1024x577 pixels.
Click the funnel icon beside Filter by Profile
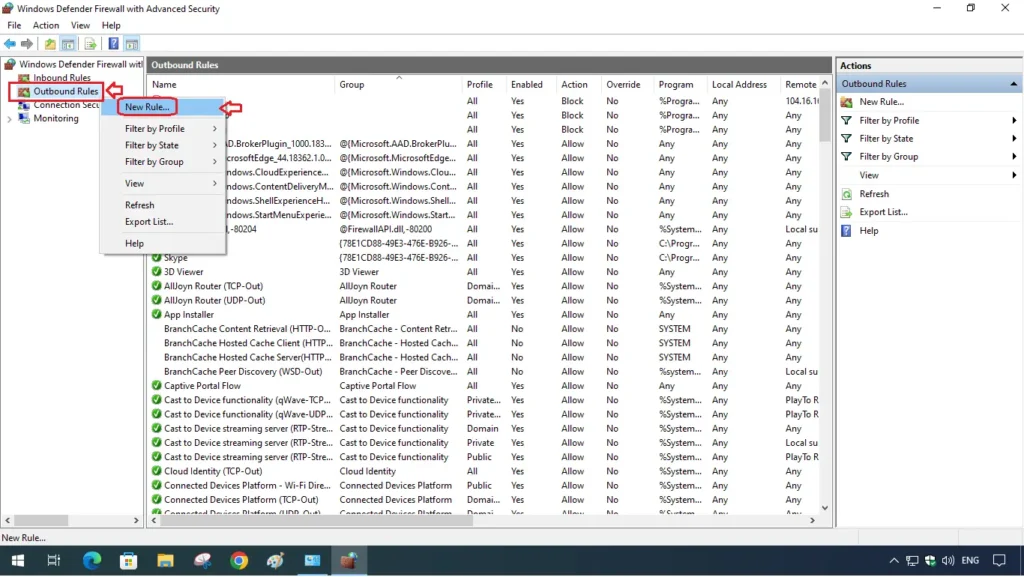846,120
